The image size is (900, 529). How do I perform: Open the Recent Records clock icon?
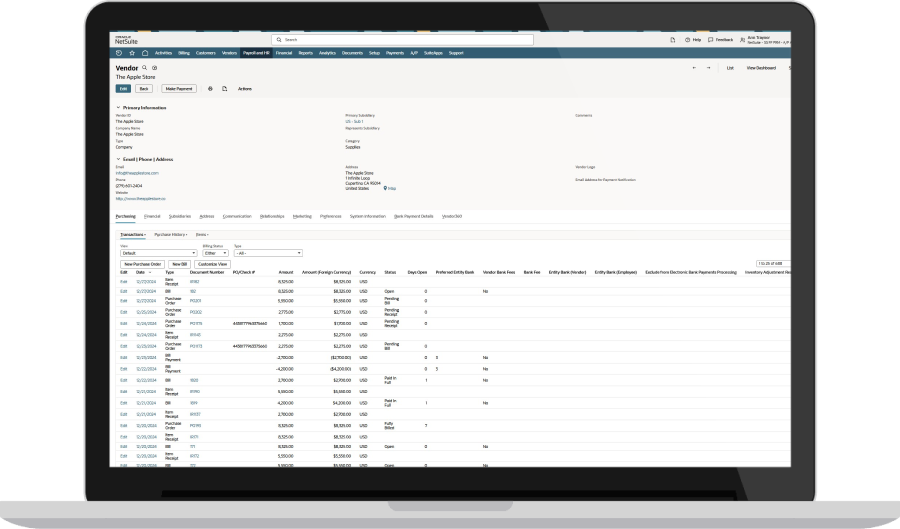(119, 53)
